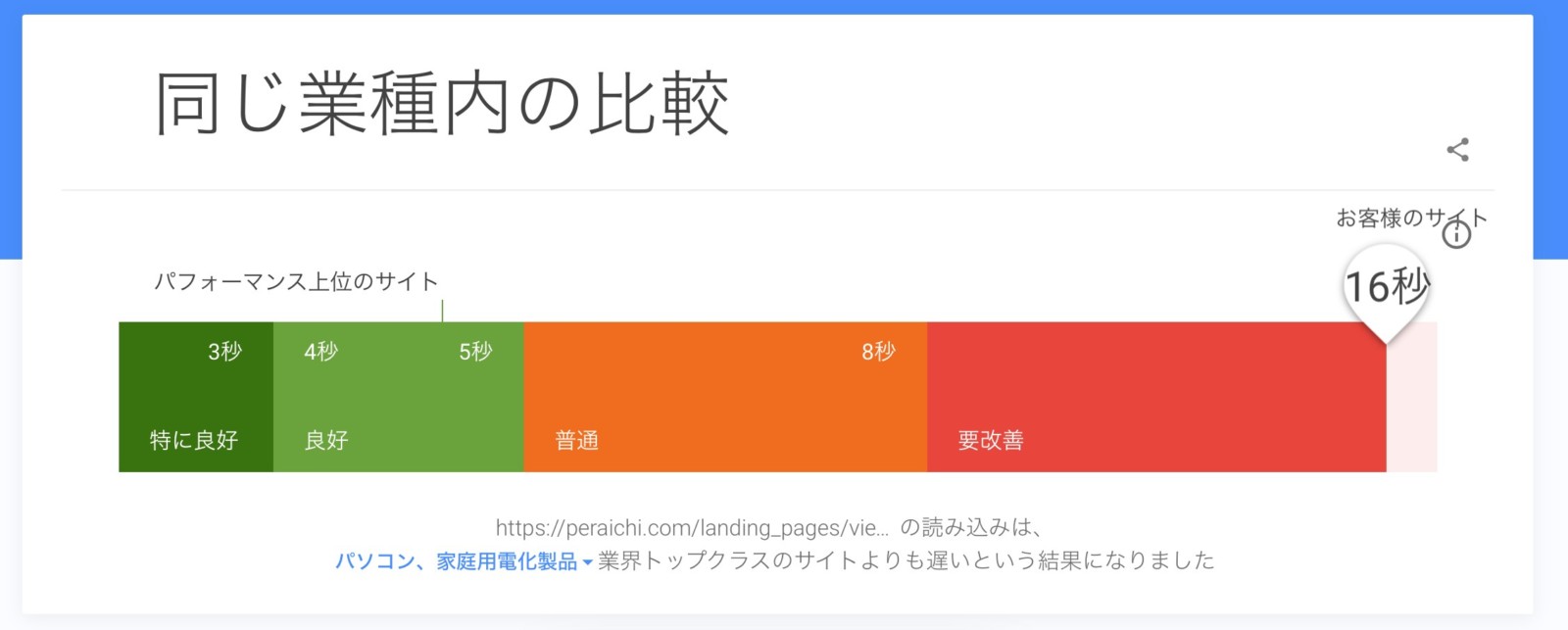Viewport: 1568px width, 630px height.
Task: Open the info icon near お客様のサイト
Action: (1457, 234)
